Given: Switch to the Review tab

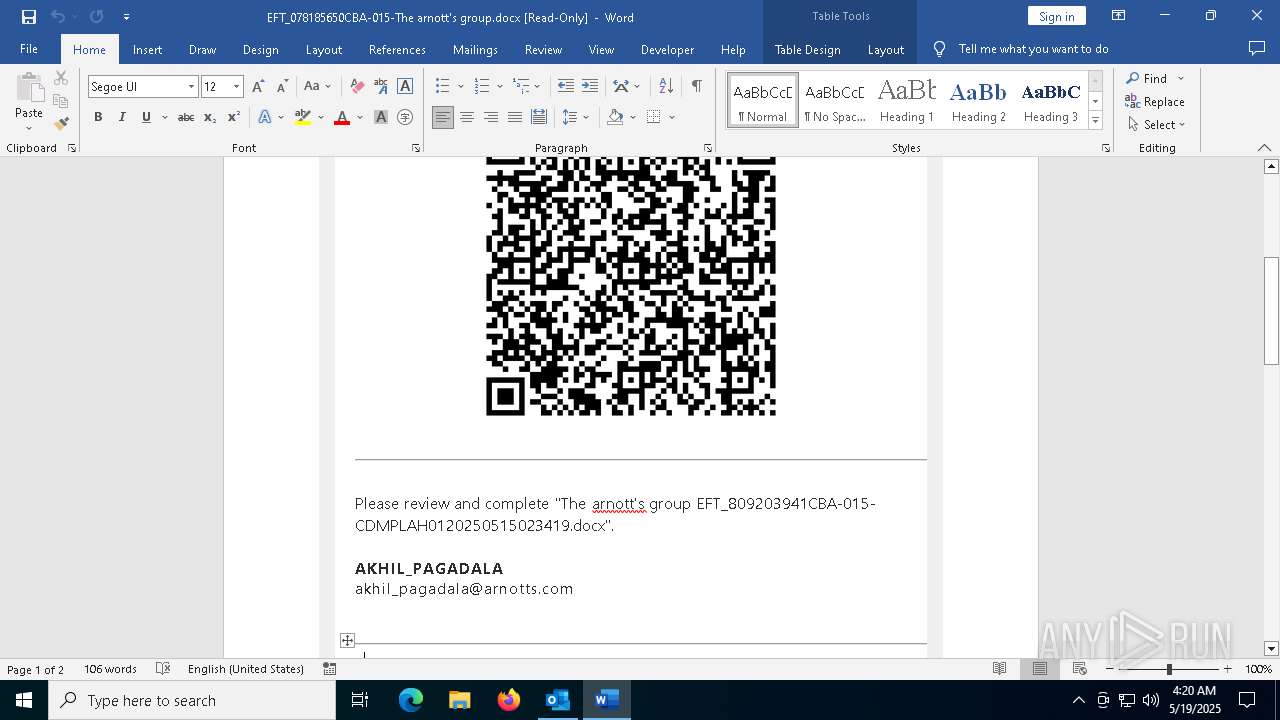Looking at the screenshot, I should pyautogui.click(x=543, y=49).
